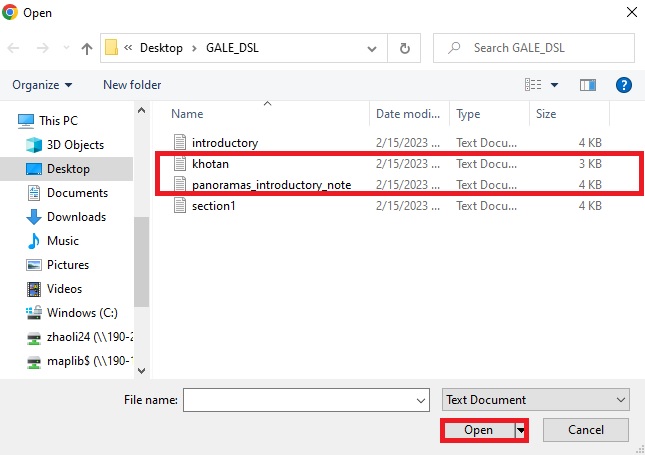Open Videos in the sidebar

pyautogui.click(x=54, y=288)
